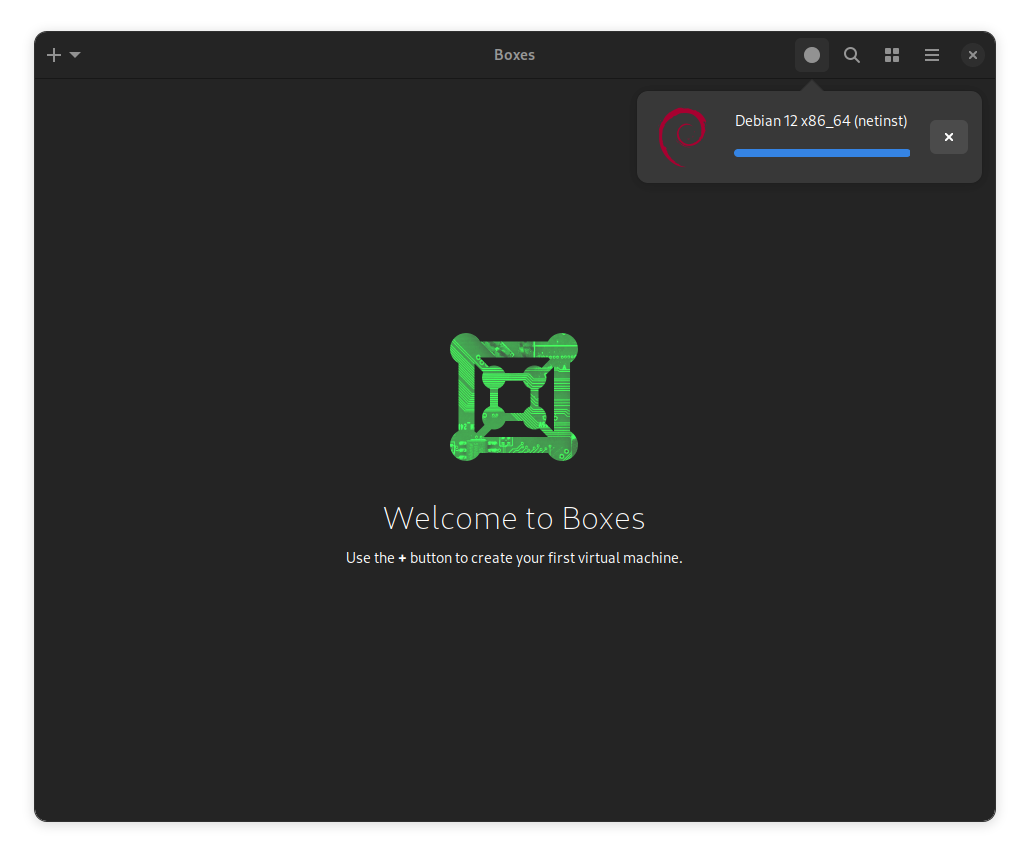Click the "Boxes" window title
This screenshot has width=1030, height=859.
pyautogui.click(x=514, y=55)
